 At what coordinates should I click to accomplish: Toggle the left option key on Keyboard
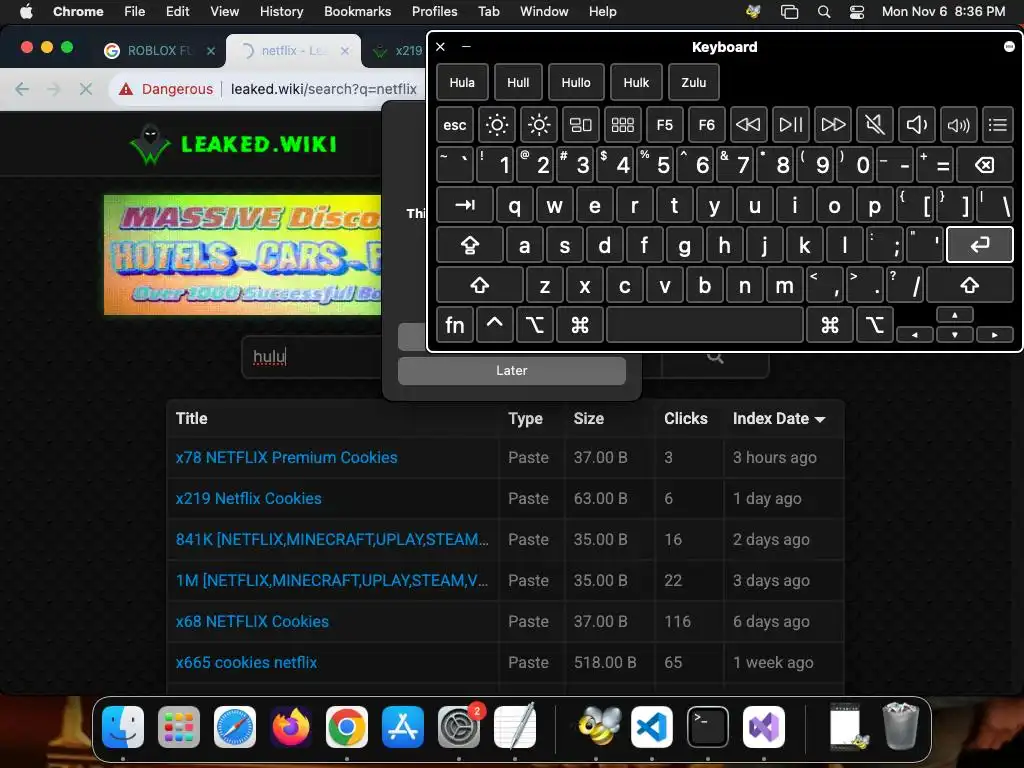pos(535,325)
